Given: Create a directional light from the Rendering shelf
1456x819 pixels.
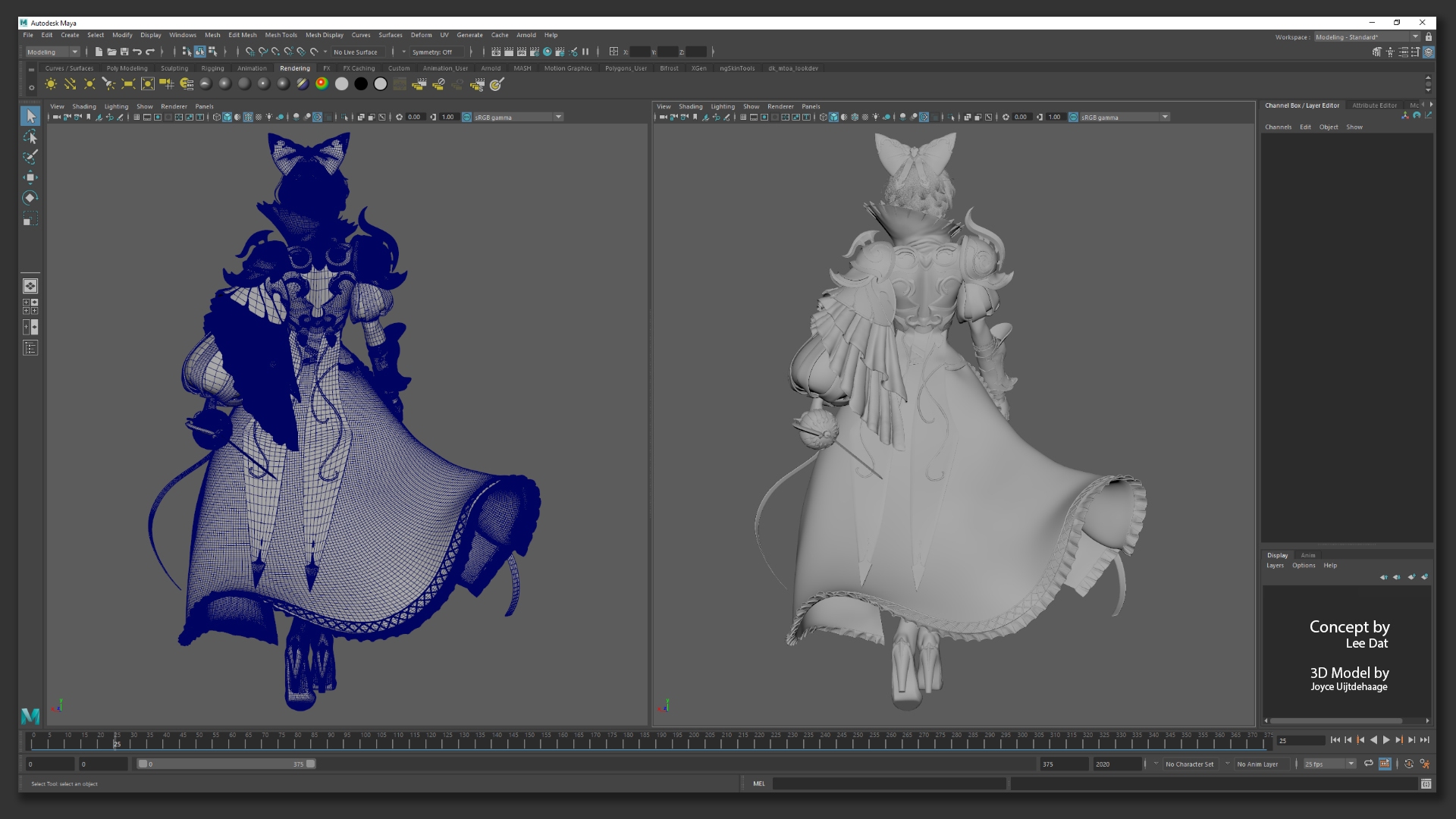Looking at the screenshot, I should pos(70,84).
